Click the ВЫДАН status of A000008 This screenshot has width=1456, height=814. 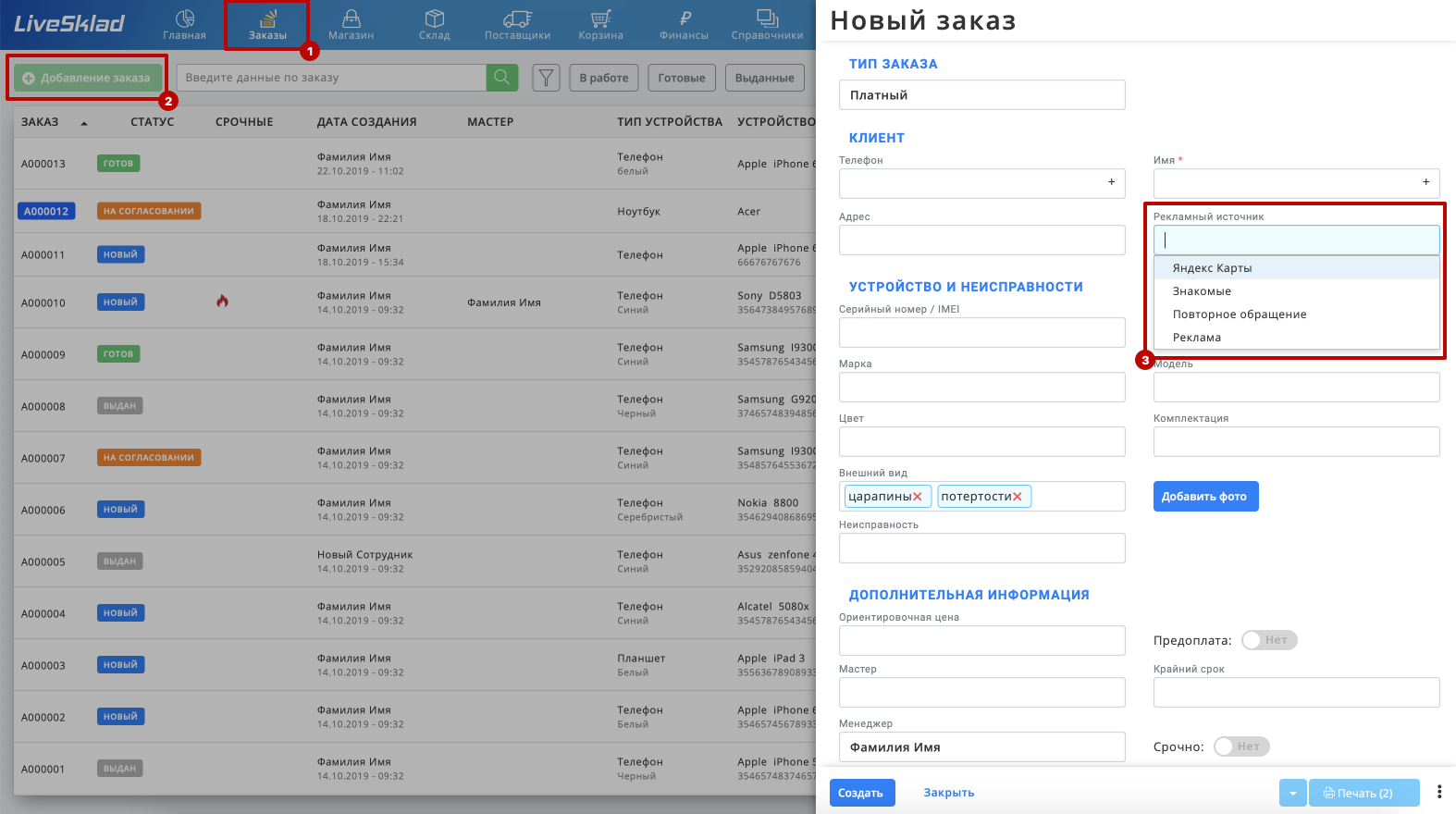point(119,405)
